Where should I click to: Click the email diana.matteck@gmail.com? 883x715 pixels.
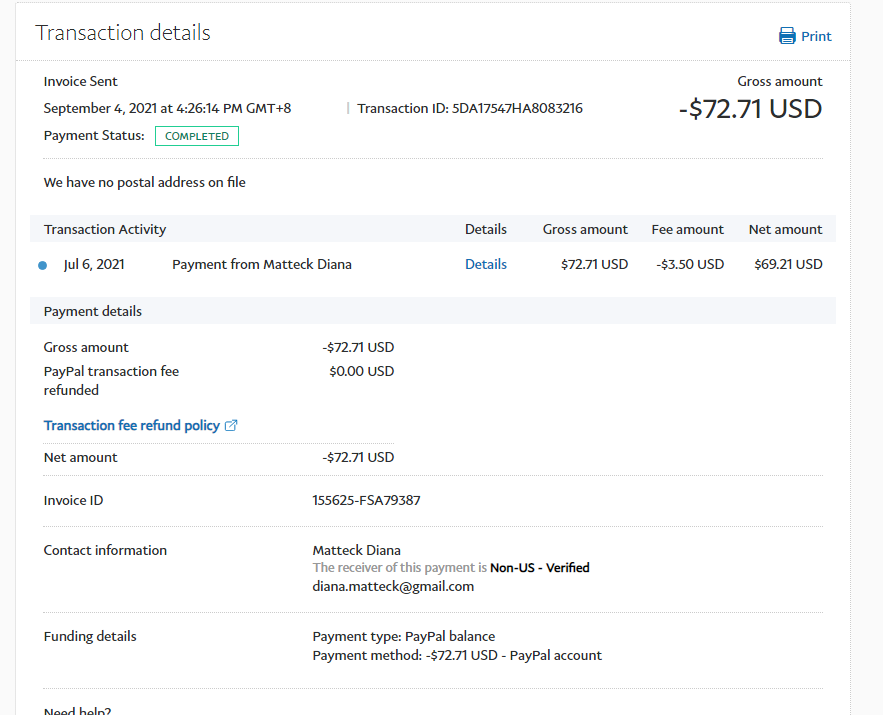coord(393,586)
